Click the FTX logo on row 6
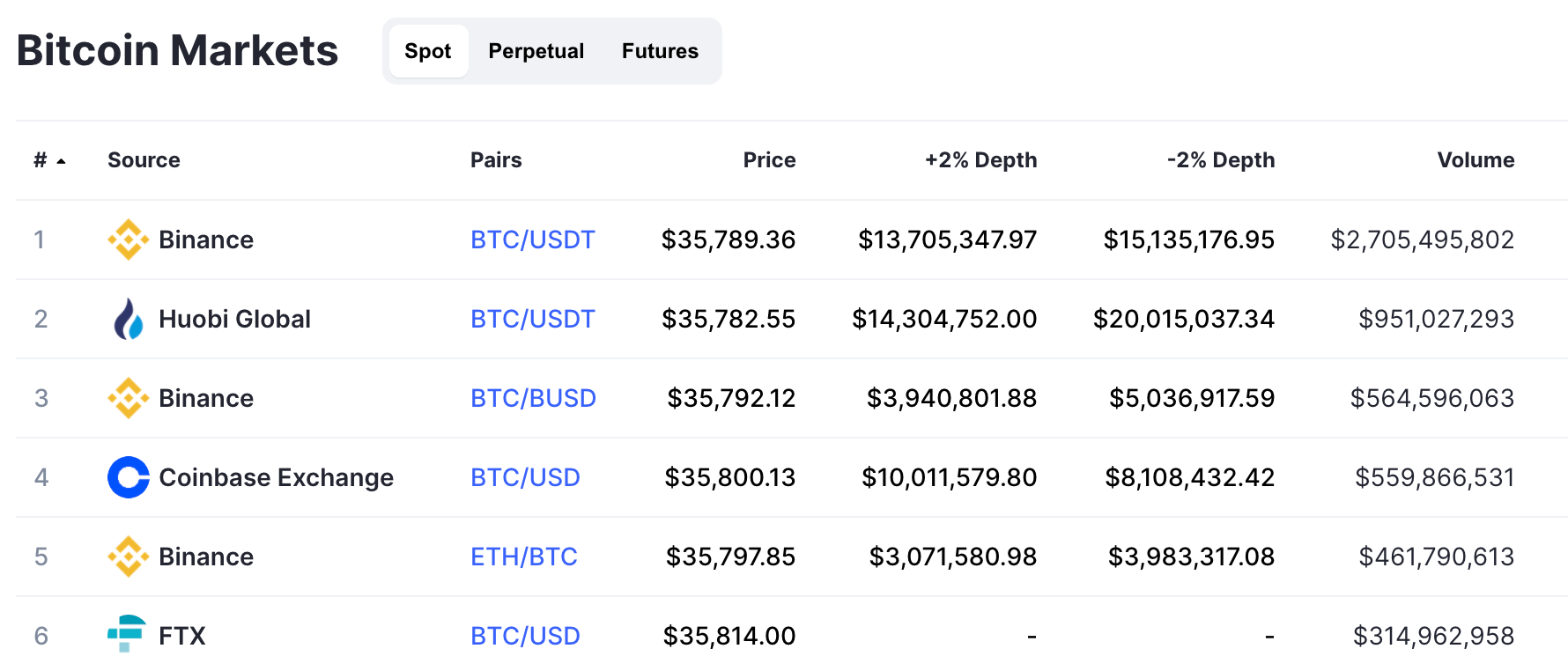This screenshot has height=671, width=1568. (x=127, y=635)
